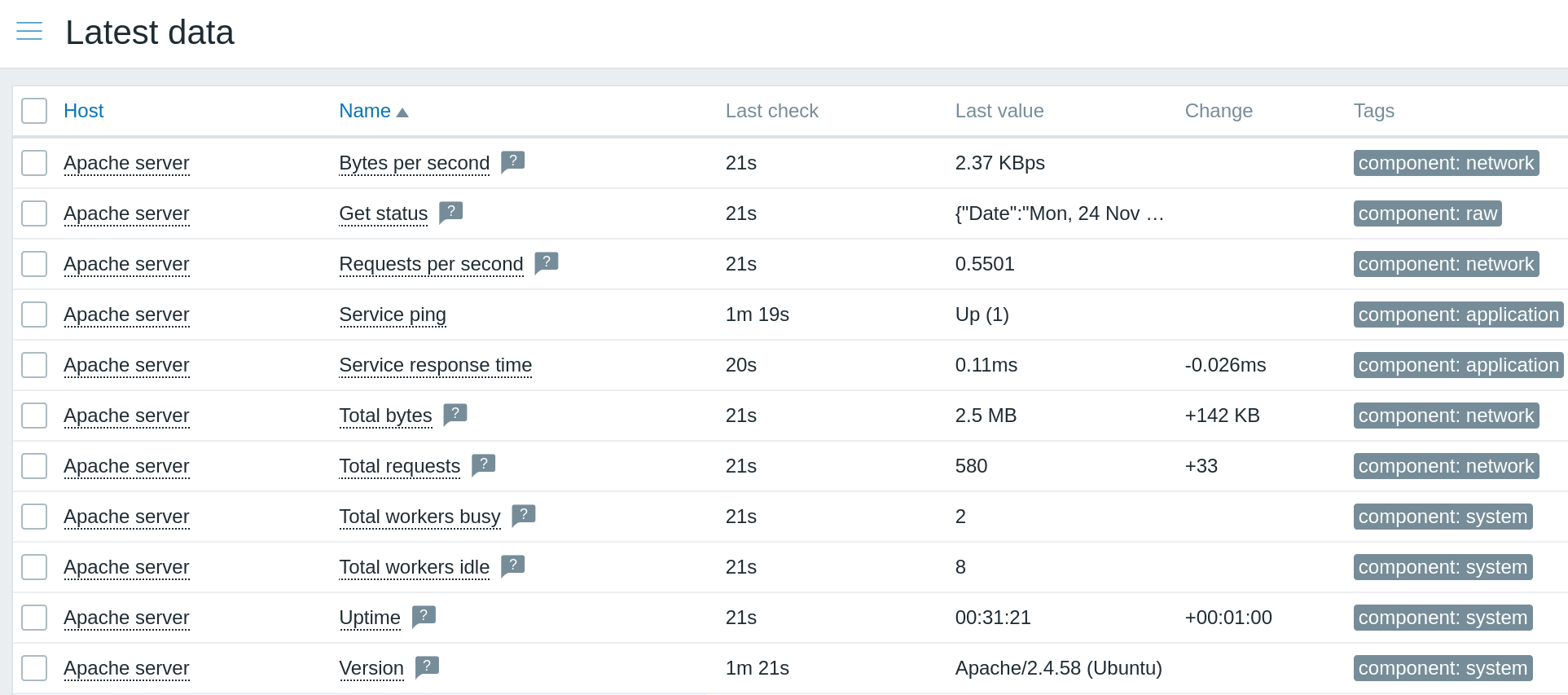Toggle the select-all checkbox in header
Viewport: 1568px width, 695px height.
click(34, 111)
